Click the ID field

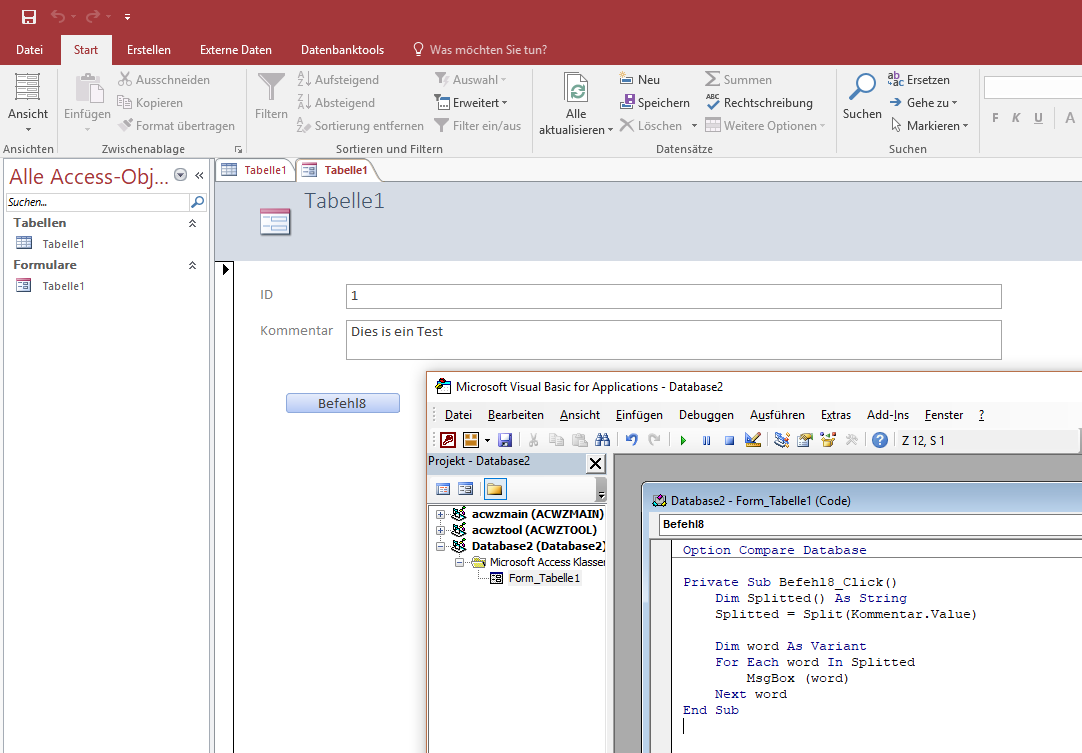(x=673, y=296)
